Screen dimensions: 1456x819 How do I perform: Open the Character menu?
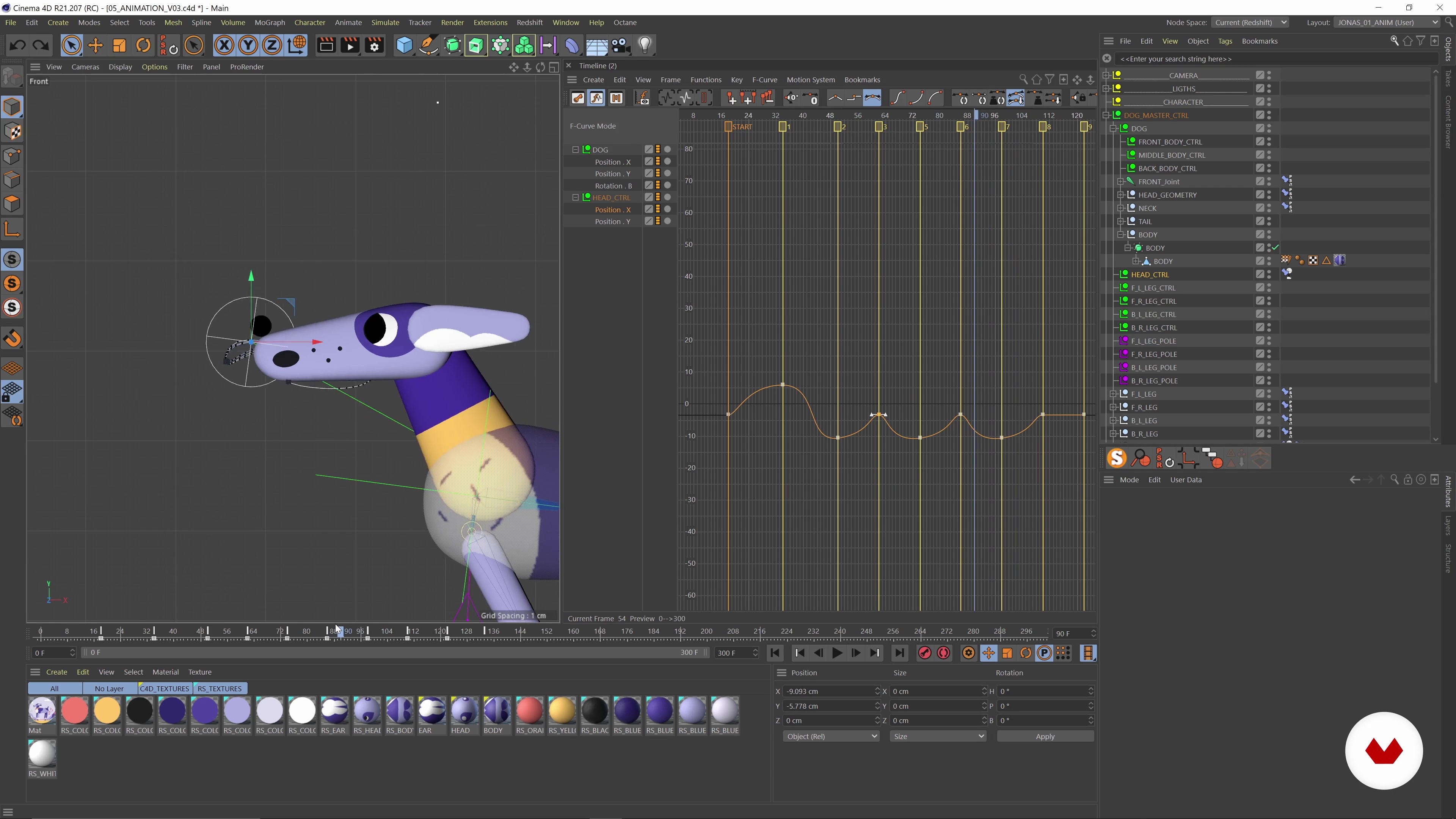click(x=310, y=23)
